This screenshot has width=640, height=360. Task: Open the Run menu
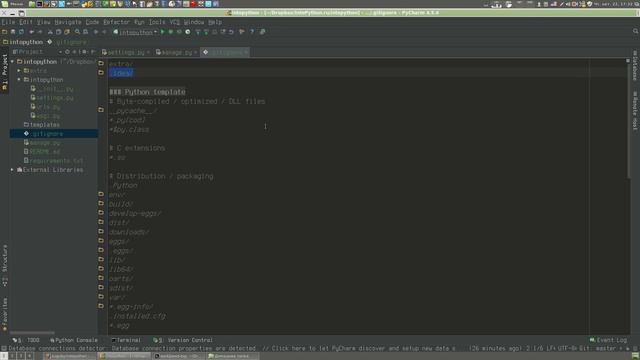139,22
